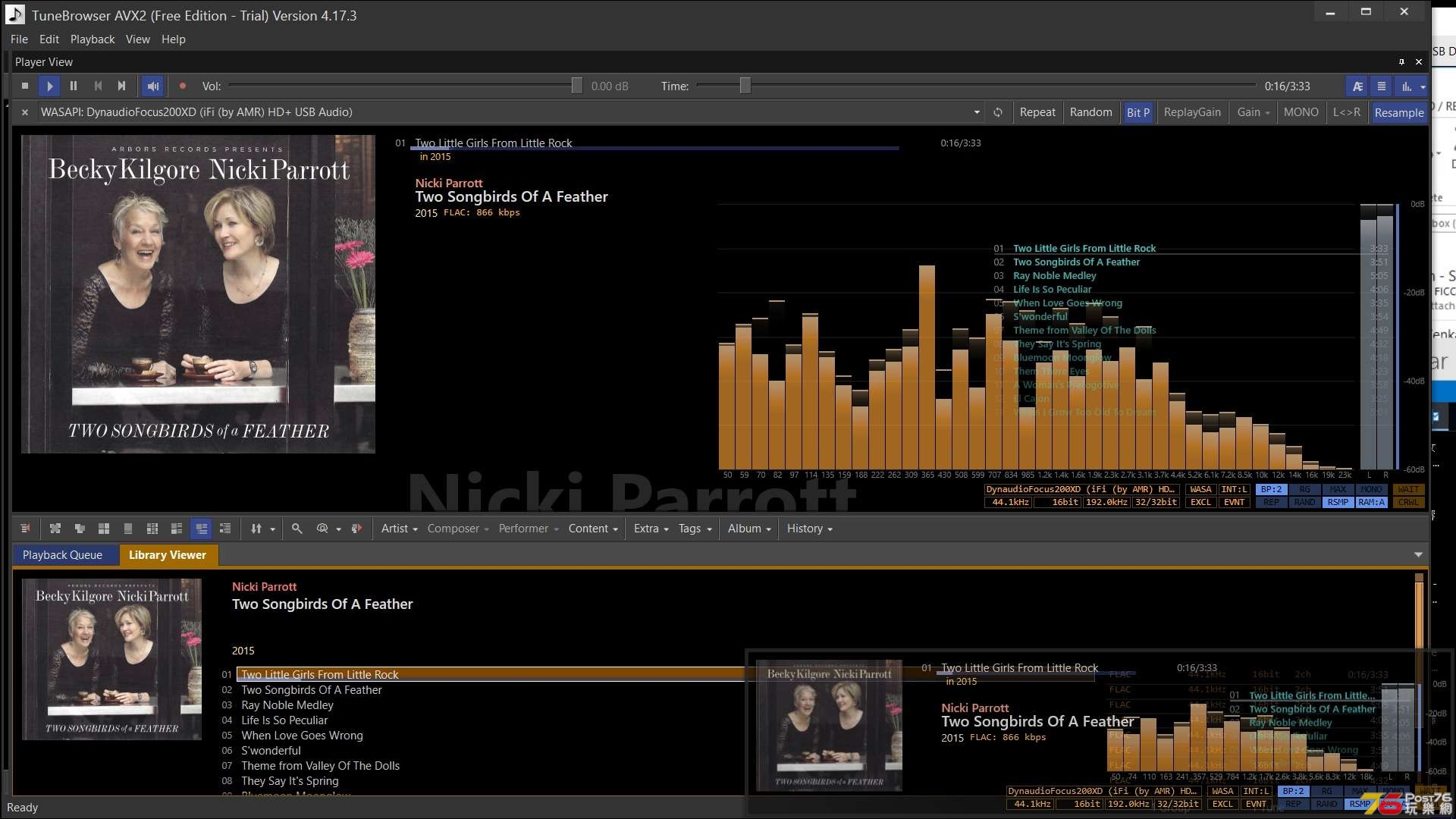Toggle the ReplayGain option
Image resolution: width=1456 pixels, height=819 pixels.
tap(1192, 112)
